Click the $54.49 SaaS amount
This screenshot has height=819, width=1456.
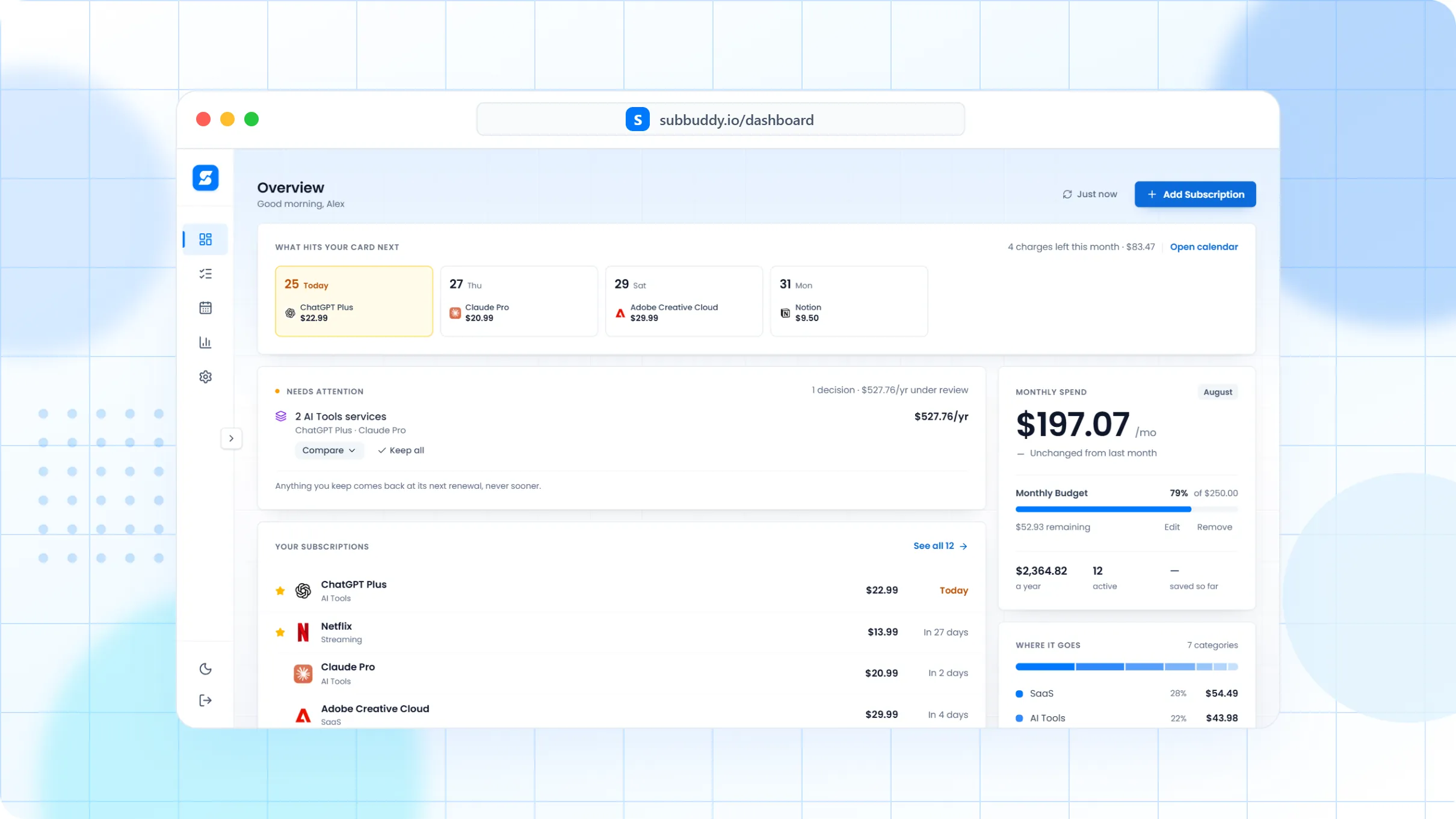click(1221, 693)
